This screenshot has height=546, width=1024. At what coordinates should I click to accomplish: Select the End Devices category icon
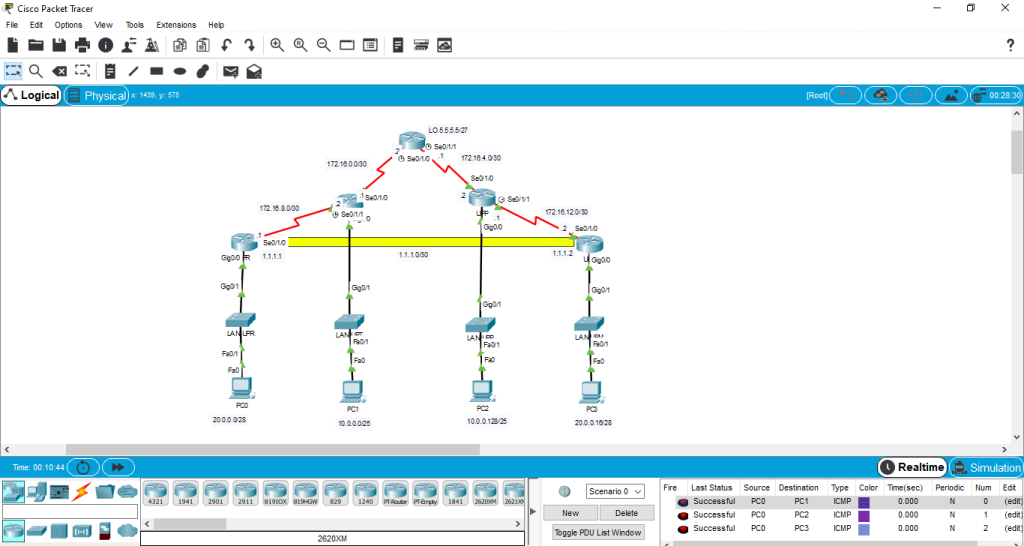pyautogui.click(x=36, y=490)
